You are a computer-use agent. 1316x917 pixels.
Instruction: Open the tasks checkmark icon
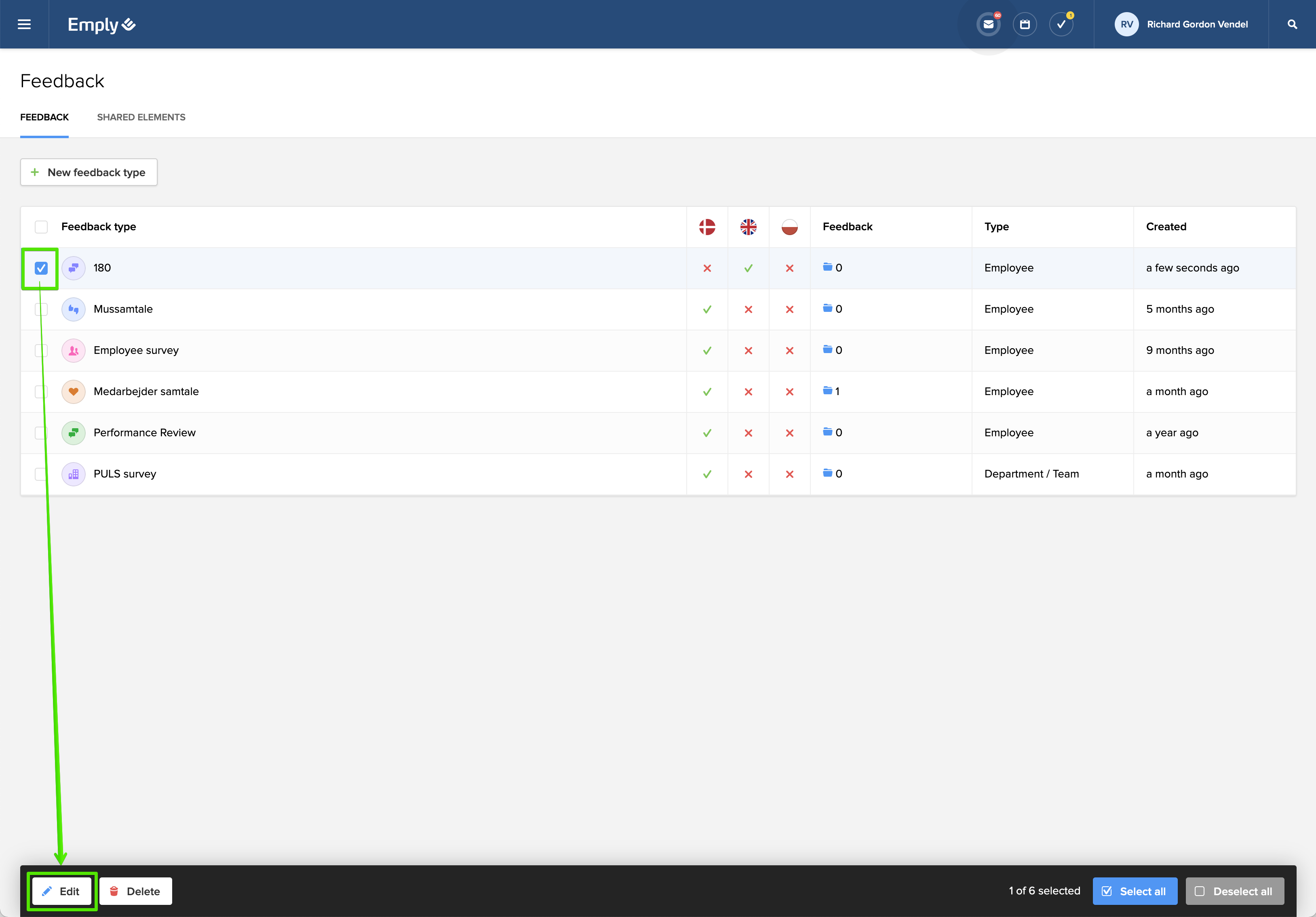click(1061, 24)
